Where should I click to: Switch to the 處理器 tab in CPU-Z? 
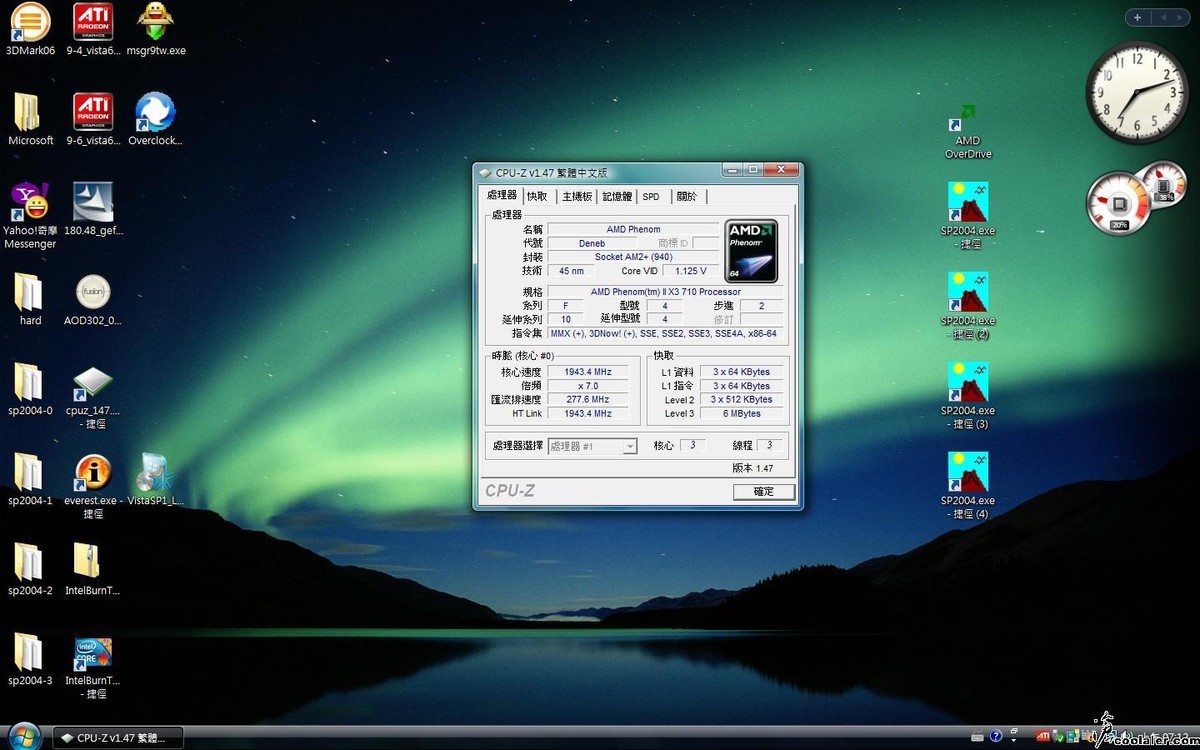point(501,196)
